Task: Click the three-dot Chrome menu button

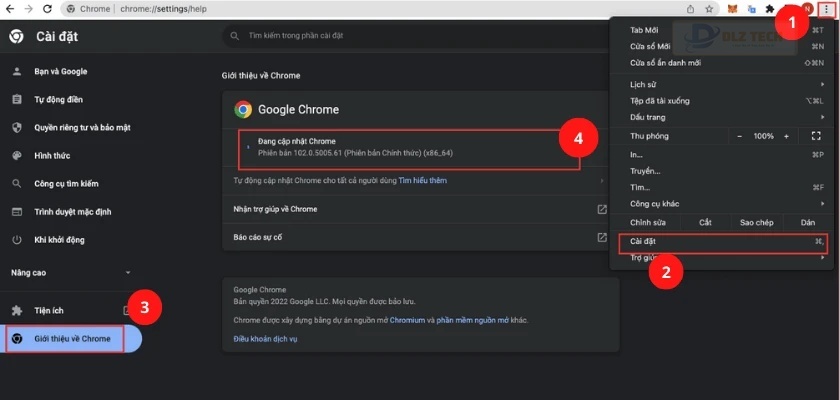Action: pos(827,9)
